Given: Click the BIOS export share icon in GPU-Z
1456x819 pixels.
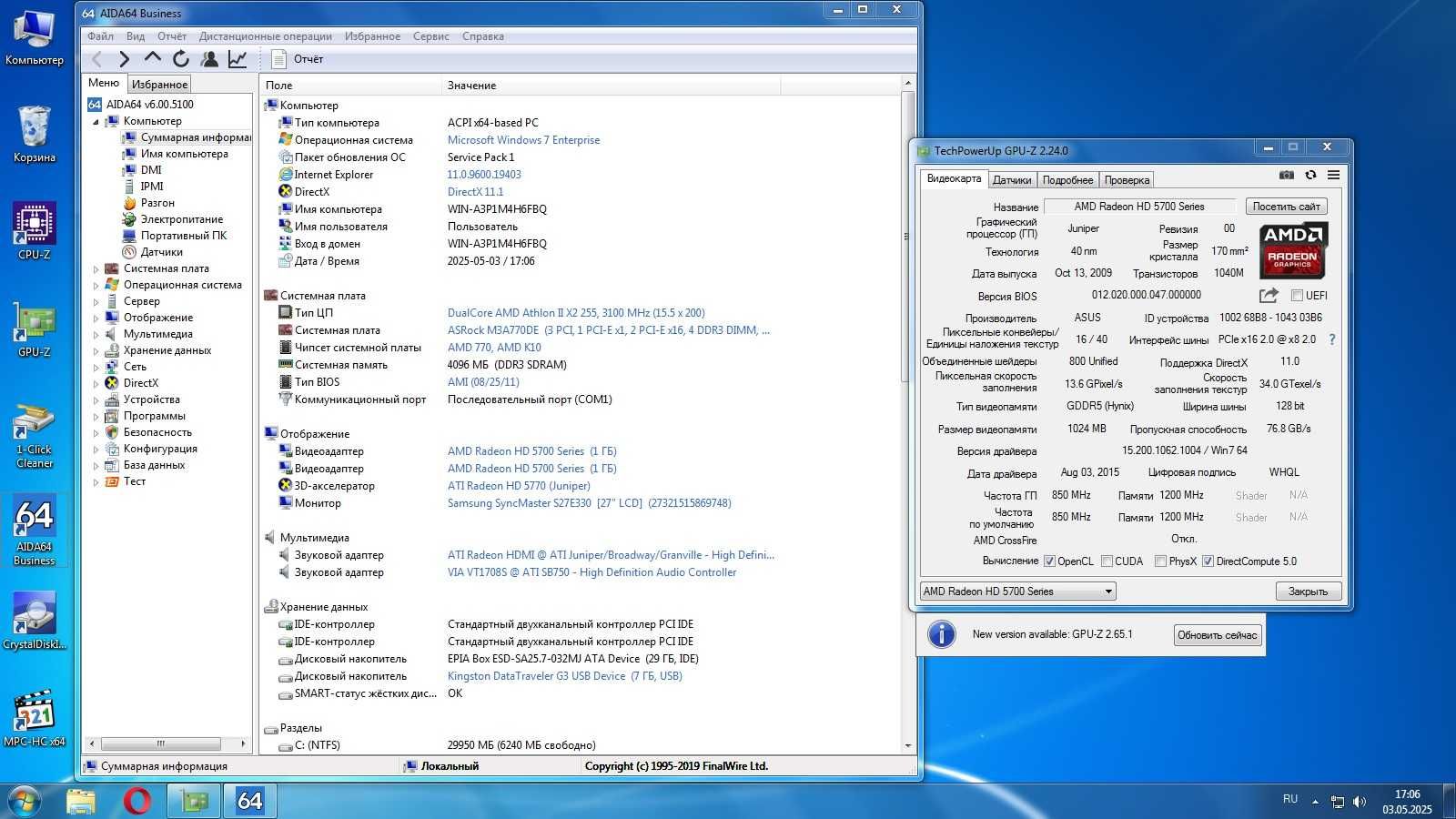Looking at the screenshot, I should coord(1269,295).
